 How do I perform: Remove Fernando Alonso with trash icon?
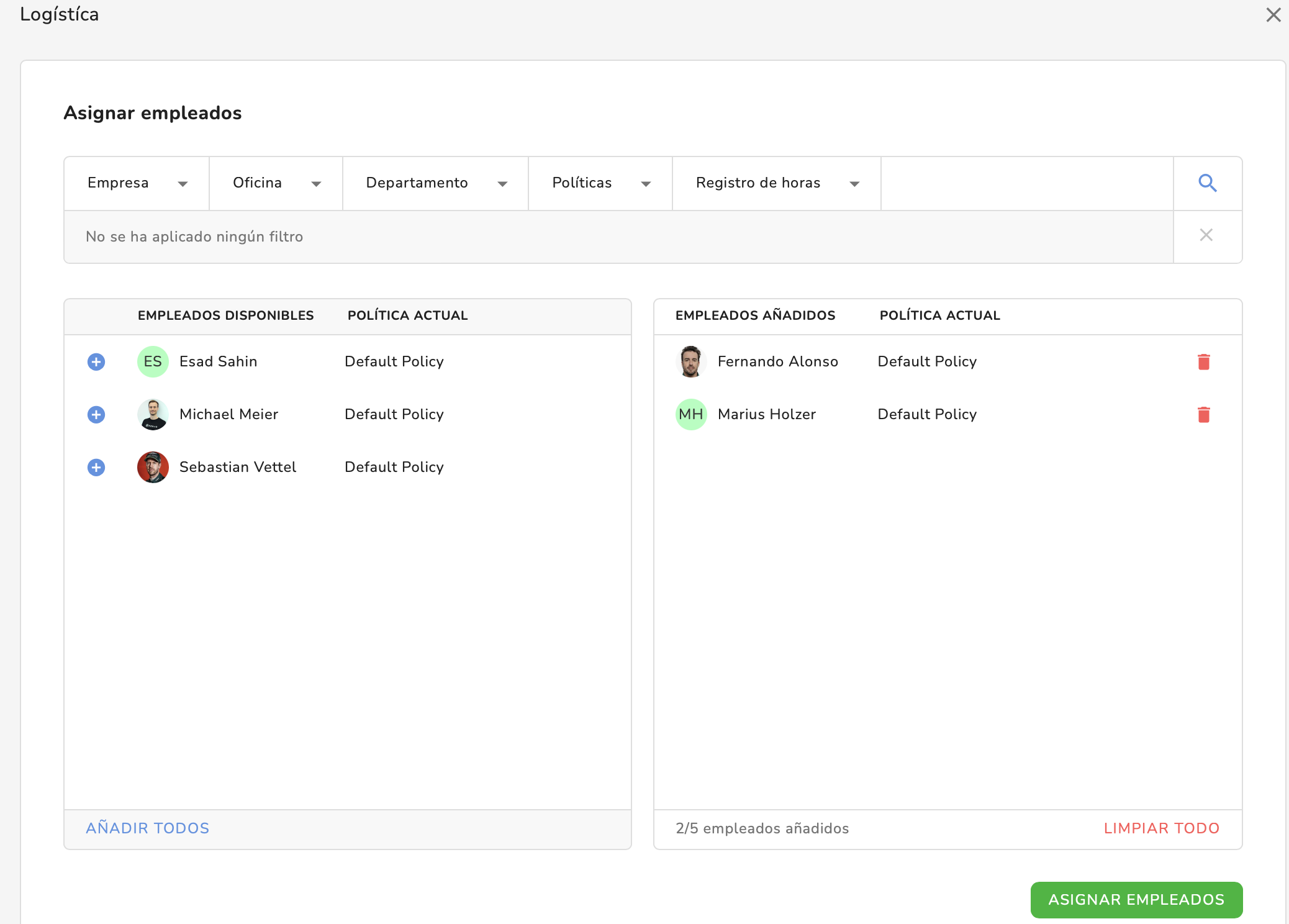coord(1203,361)
